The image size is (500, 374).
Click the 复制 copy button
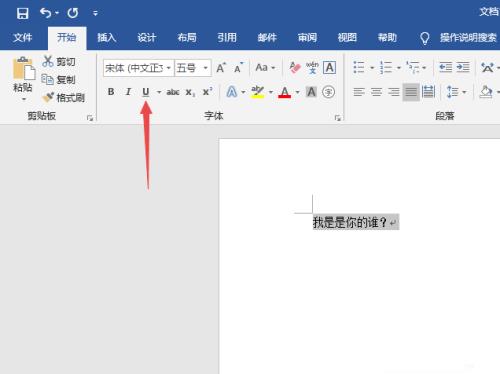pyautogui.click(x=59, y=79)
